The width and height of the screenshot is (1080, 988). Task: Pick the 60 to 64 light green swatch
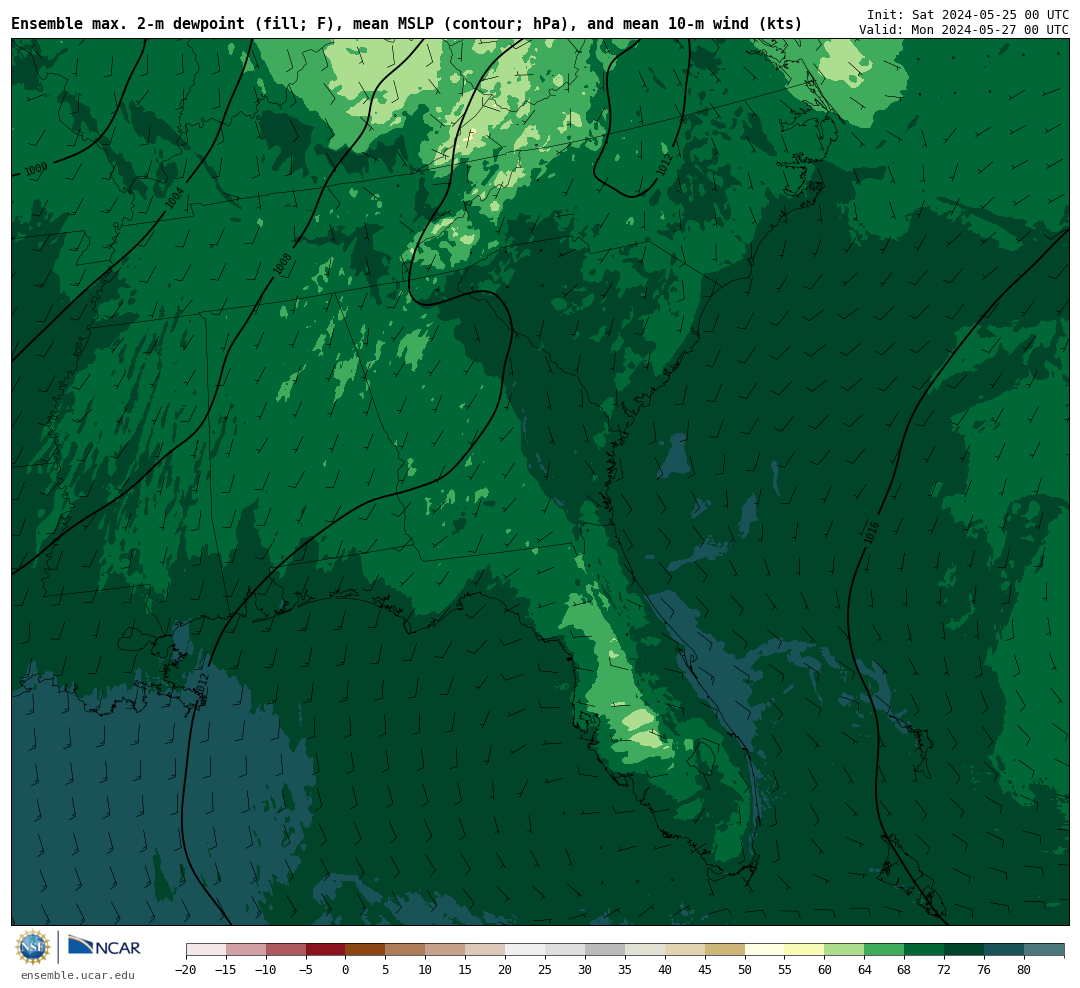845,950
